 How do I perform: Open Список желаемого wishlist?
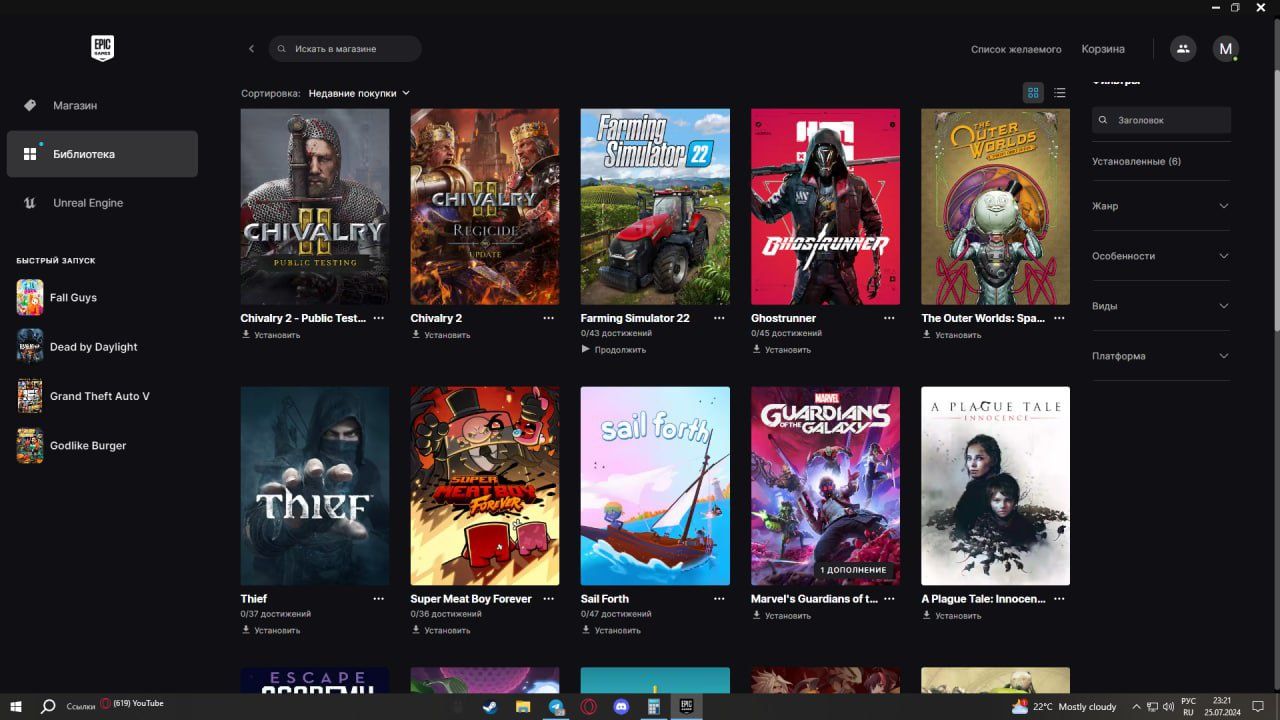point(1016,49)
